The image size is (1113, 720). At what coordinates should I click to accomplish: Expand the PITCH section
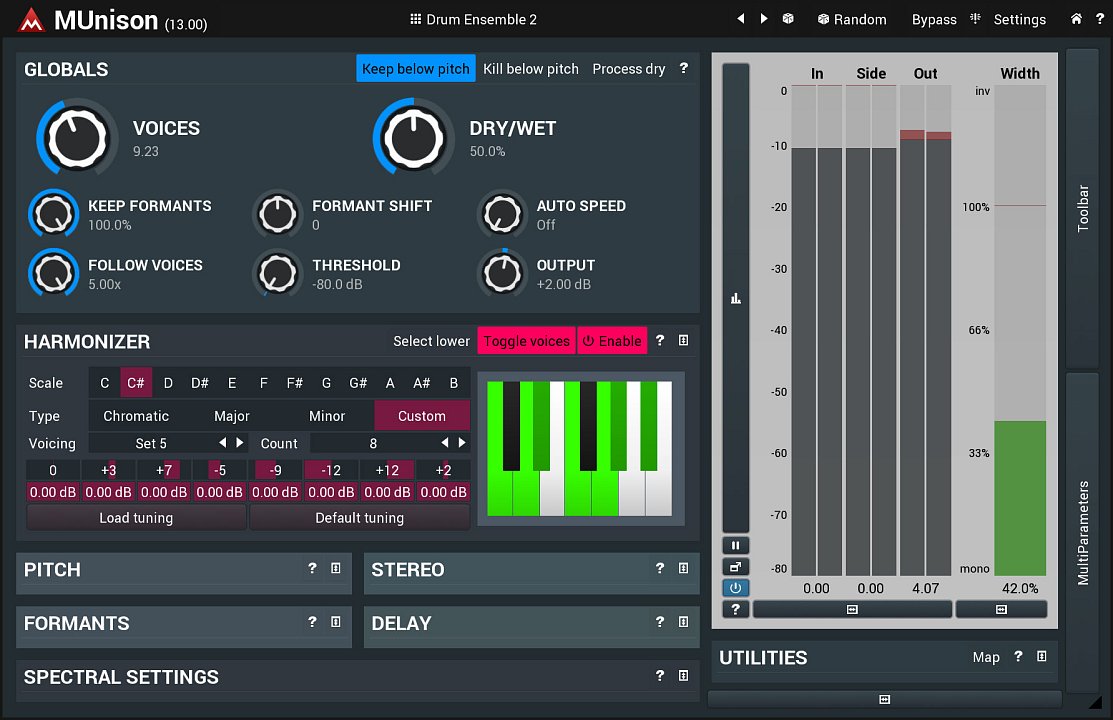click(x=52, y=570)
